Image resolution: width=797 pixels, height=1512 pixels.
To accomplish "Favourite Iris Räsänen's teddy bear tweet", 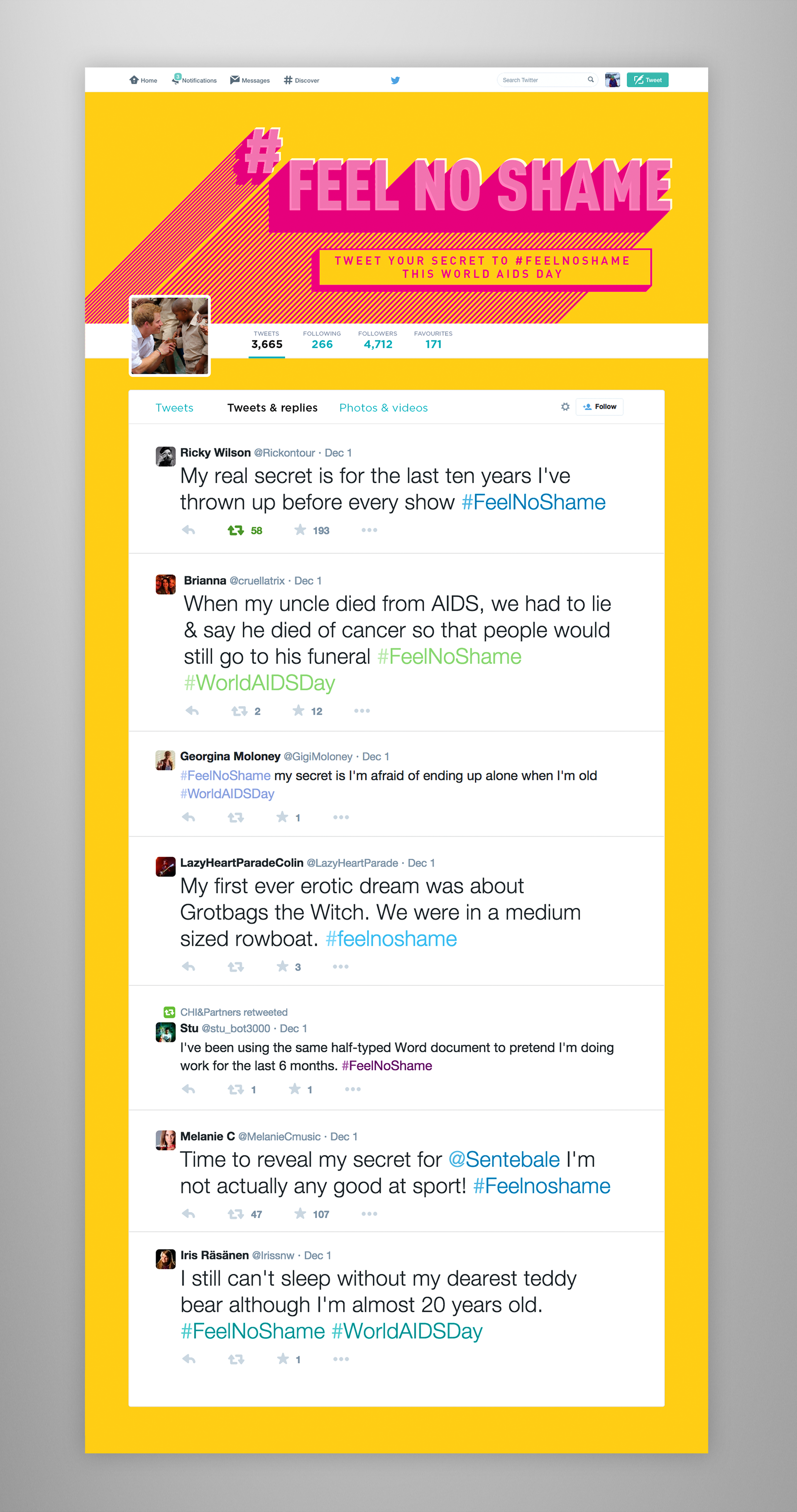I will (x=283, y=1359).
